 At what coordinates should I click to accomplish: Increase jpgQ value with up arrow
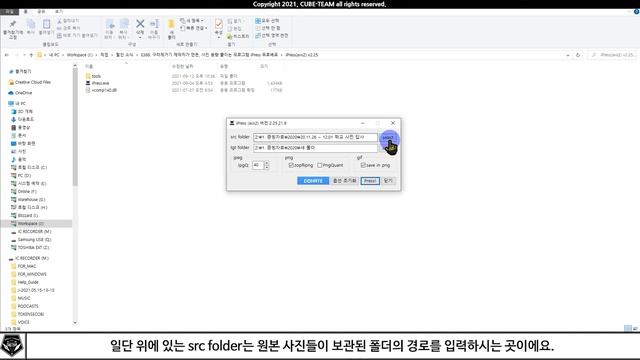tap(267, 163)
